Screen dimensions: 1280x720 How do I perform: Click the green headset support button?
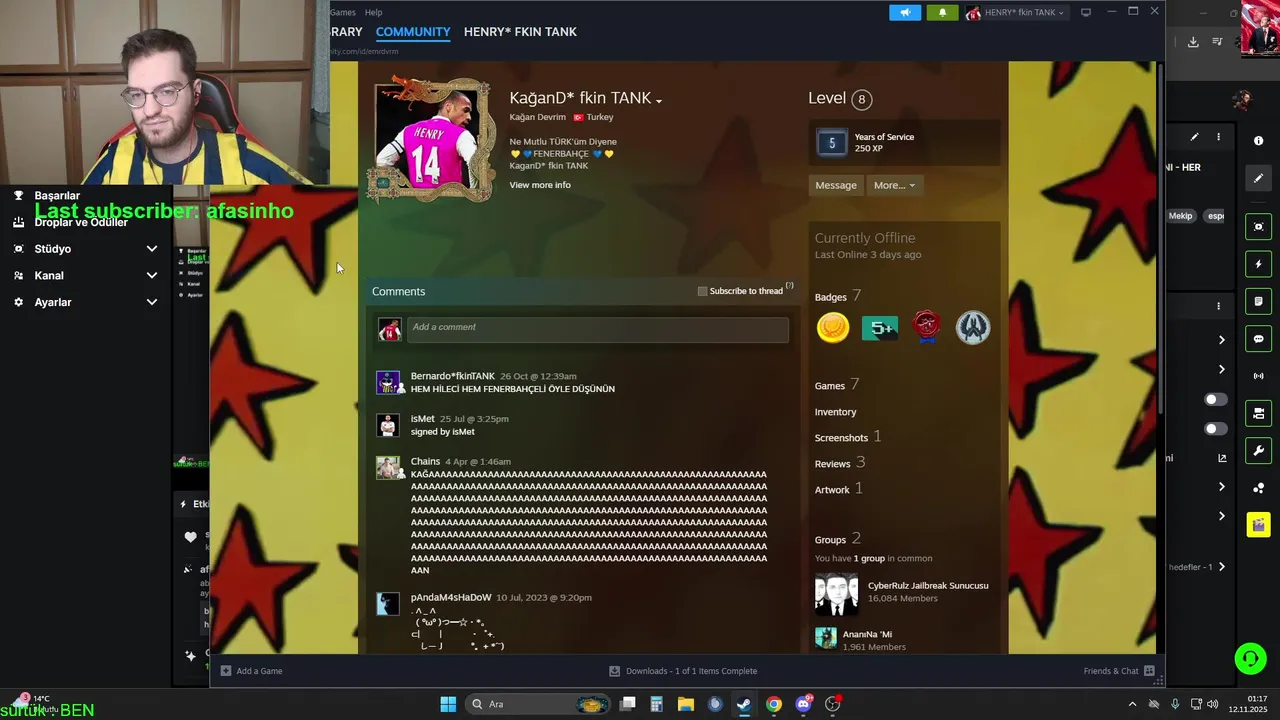[x=1250, y=658]
